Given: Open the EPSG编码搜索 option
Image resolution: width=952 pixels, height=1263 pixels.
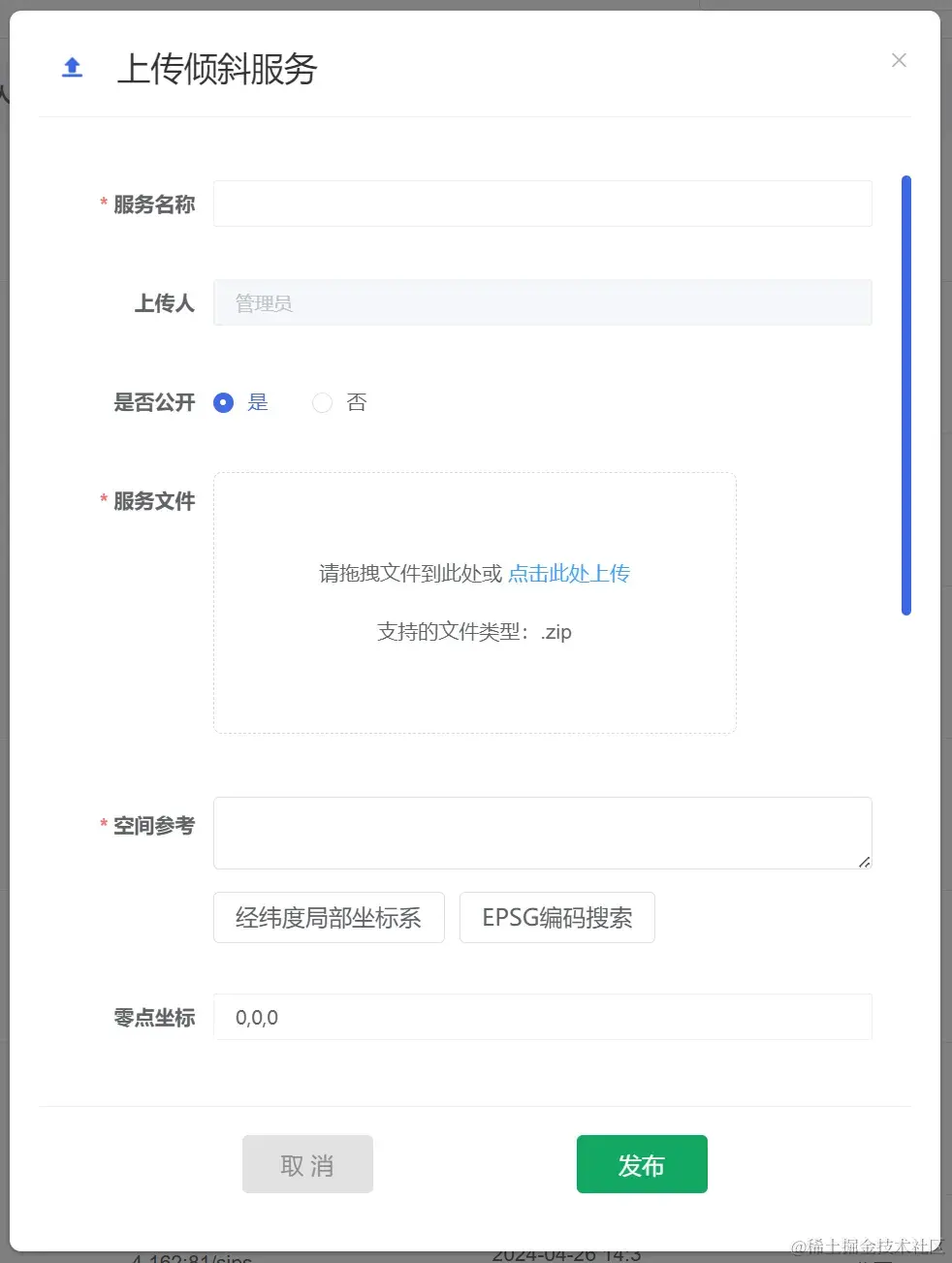Looking at the screenshot, I should (557, 917).
